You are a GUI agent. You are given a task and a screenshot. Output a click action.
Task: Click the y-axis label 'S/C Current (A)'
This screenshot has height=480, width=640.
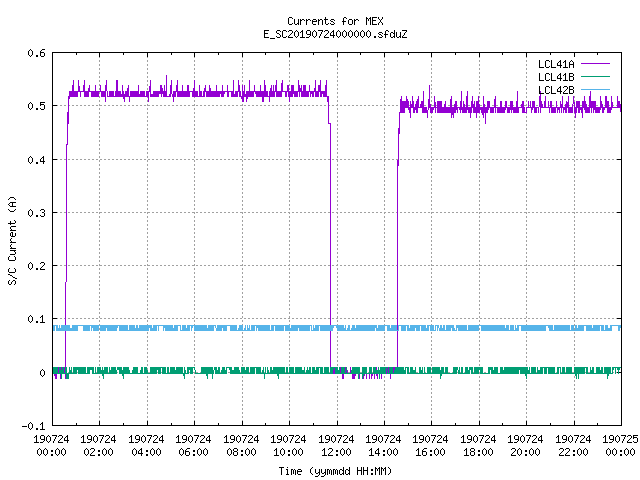[12, 241]
